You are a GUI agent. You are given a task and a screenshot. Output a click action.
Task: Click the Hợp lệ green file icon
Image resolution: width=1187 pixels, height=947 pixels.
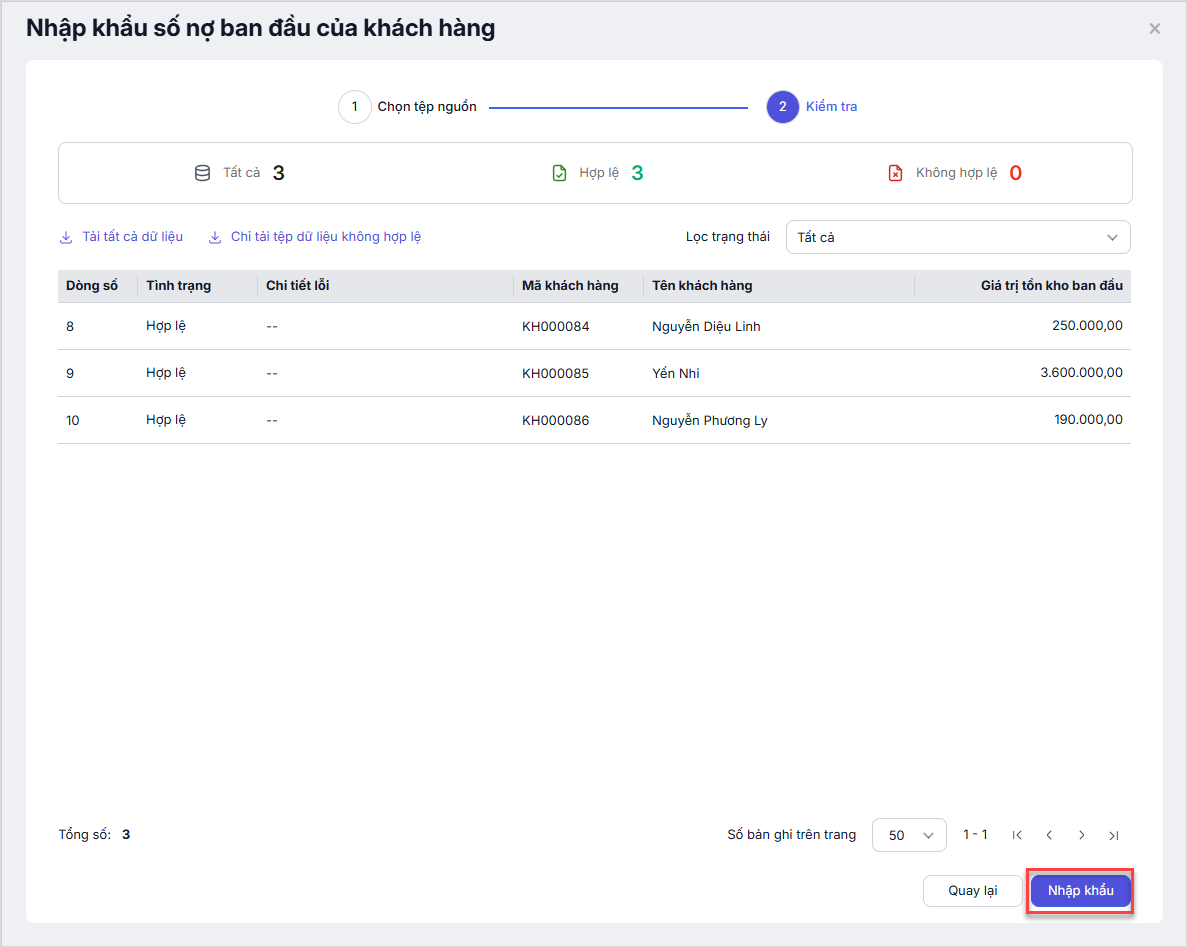[x=560, y=173]
